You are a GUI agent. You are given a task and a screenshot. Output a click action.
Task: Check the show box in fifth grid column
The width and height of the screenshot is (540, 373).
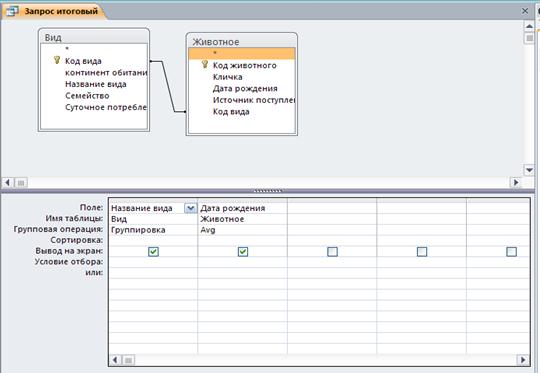[511, 251]
